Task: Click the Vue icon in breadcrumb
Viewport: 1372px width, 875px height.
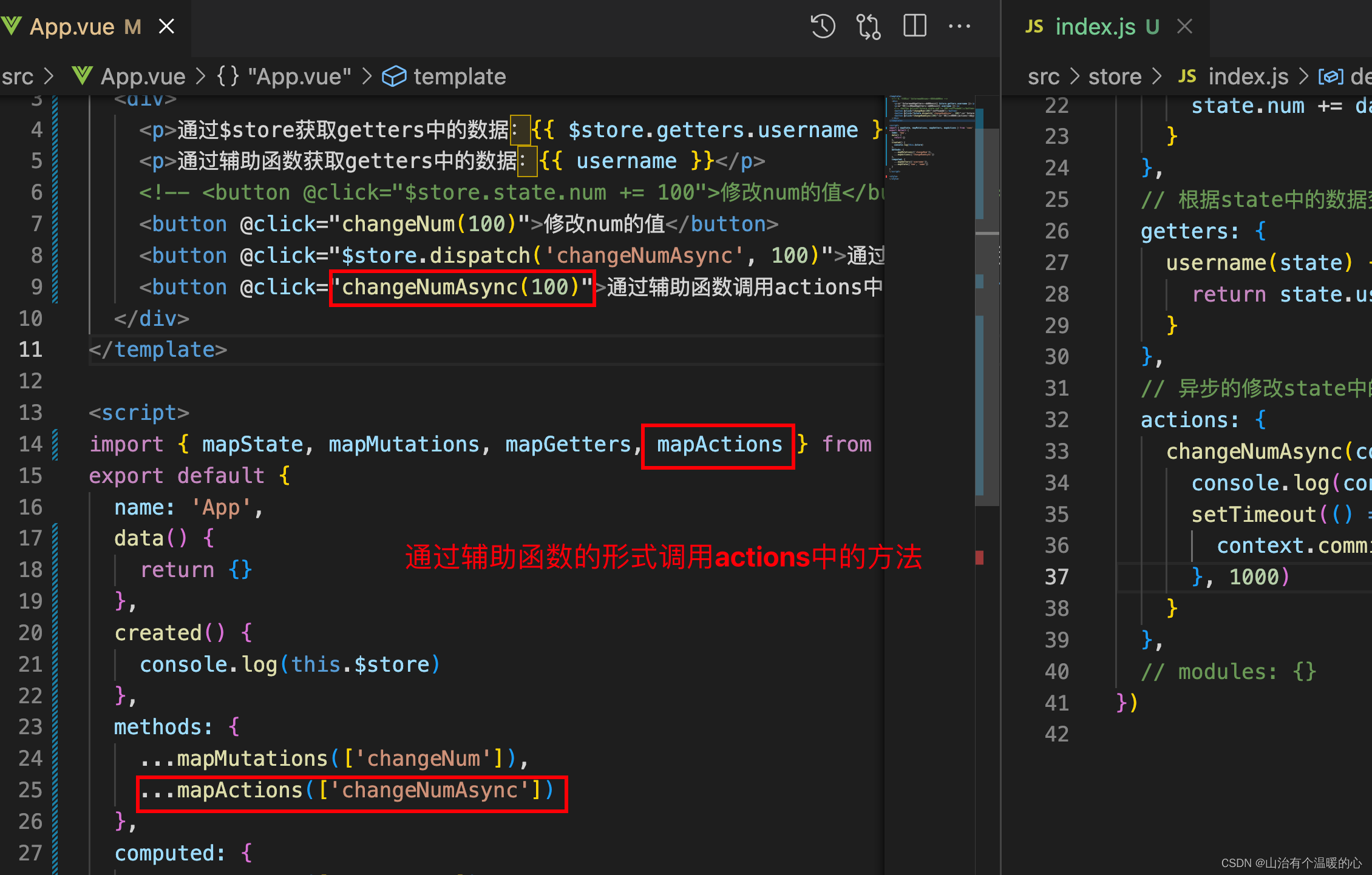Action: [82, 76]
